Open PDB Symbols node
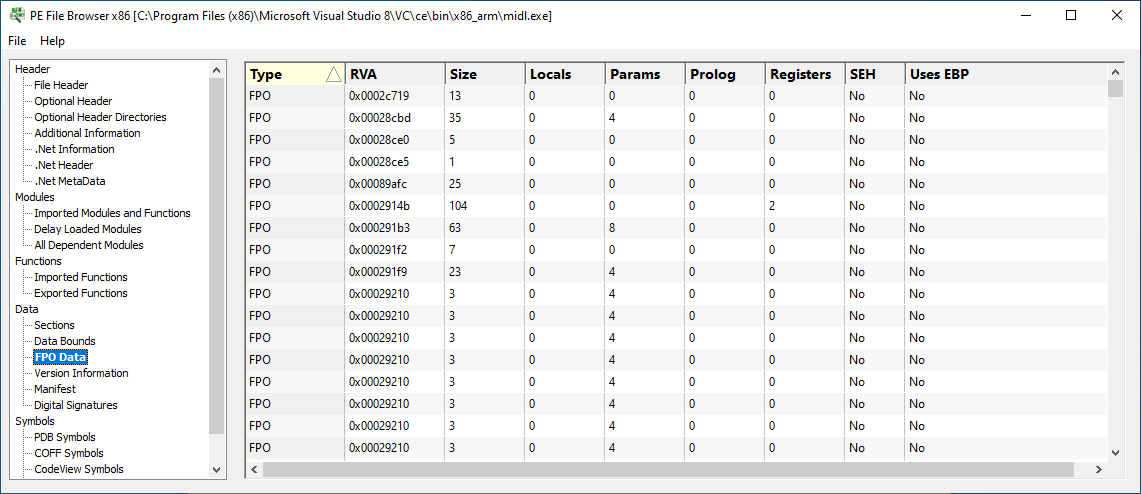The width and height of the screenshot is (1141, 494). coord(65,437)
